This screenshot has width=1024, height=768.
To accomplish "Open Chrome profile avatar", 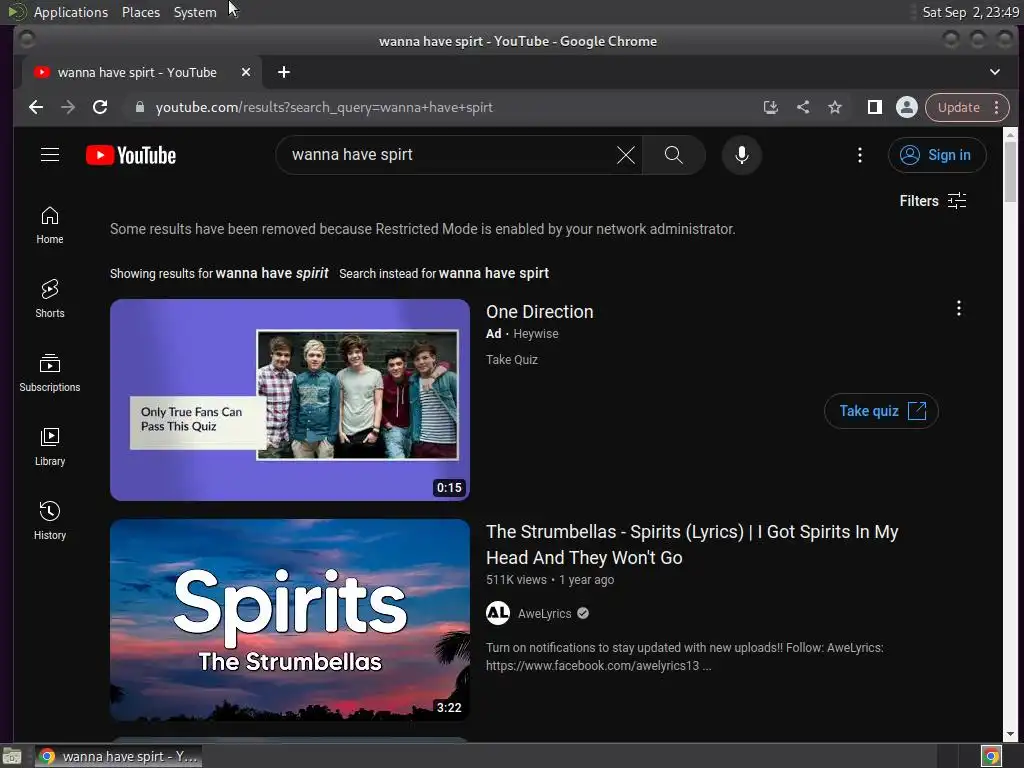I will 906,107.
